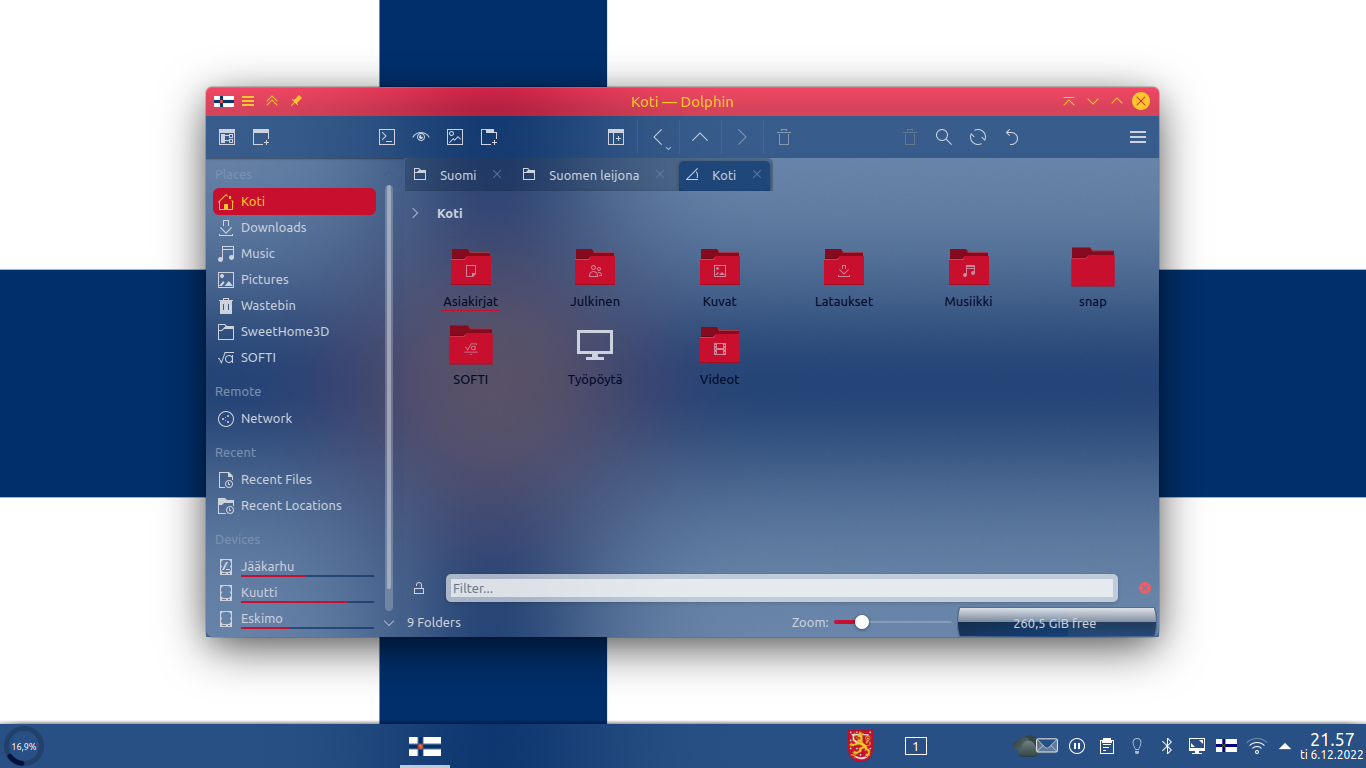Viewport: 1366px width, 768px height.
Task: Click the Filter text field
Action: [782, 588]
